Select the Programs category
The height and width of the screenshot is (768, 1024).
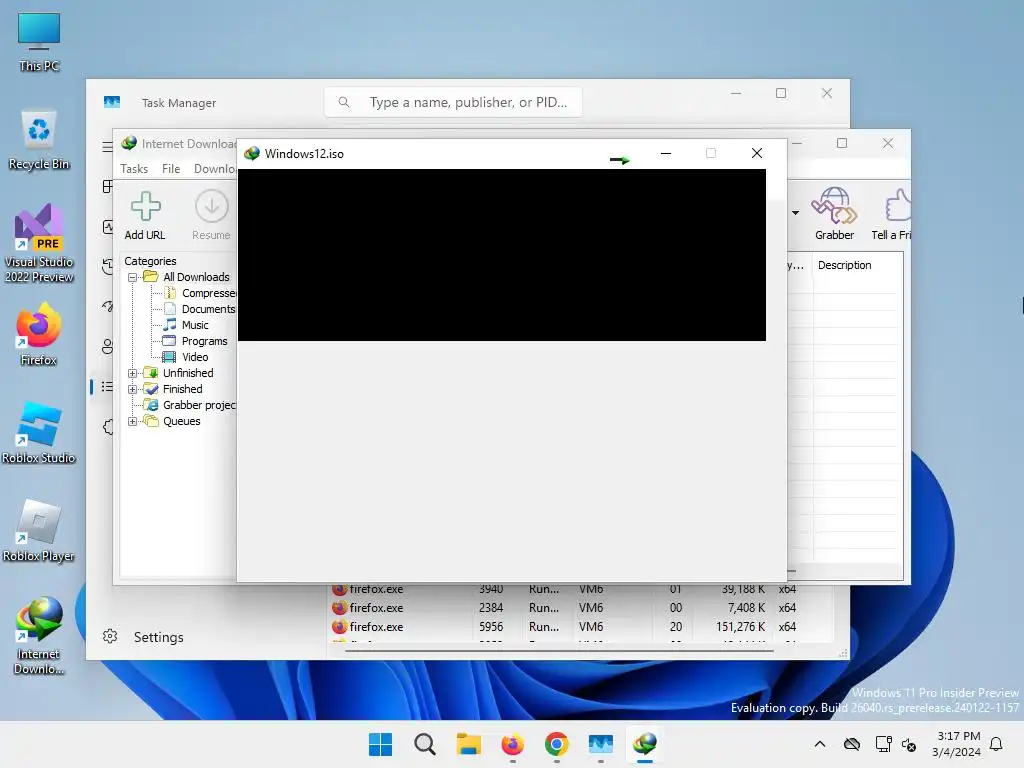click(204, 341)
